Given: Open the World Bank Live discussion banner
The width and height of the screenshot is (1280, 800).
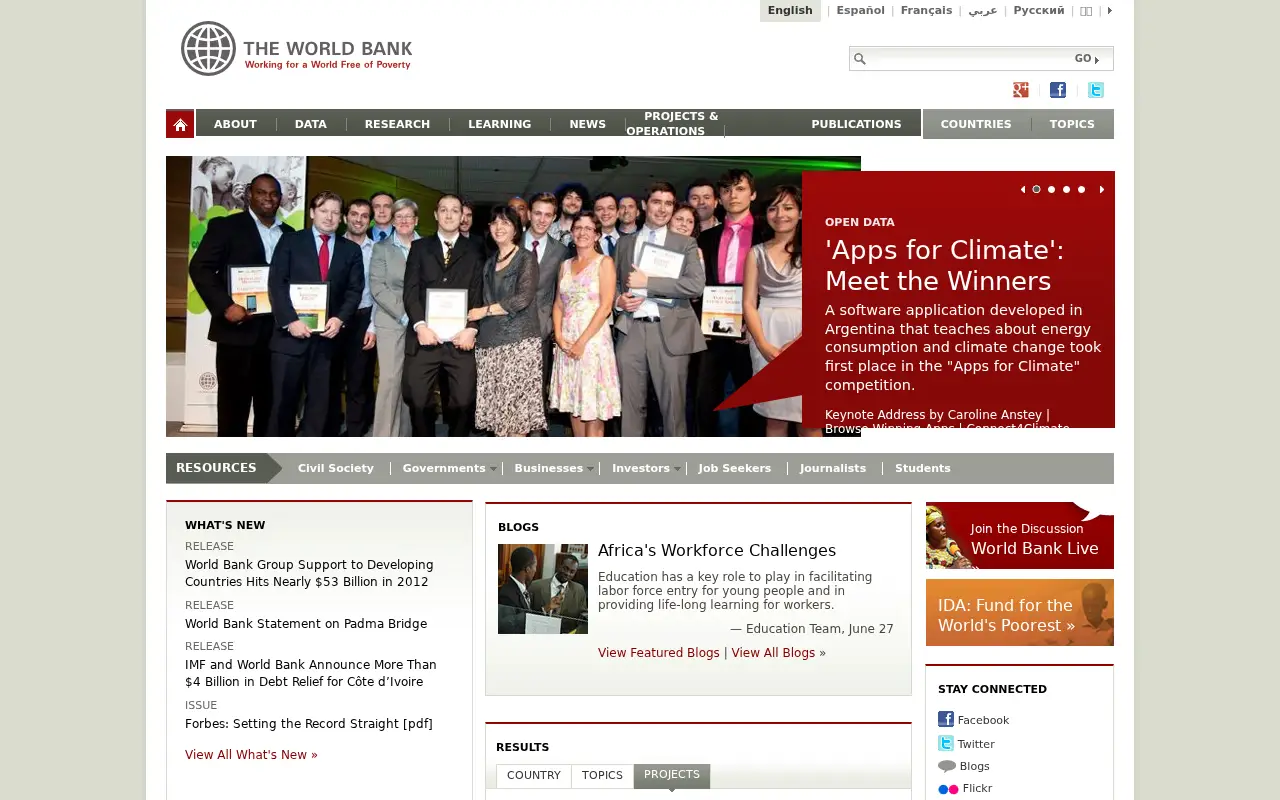Looking at the screenshot, I should [1020, 536].
